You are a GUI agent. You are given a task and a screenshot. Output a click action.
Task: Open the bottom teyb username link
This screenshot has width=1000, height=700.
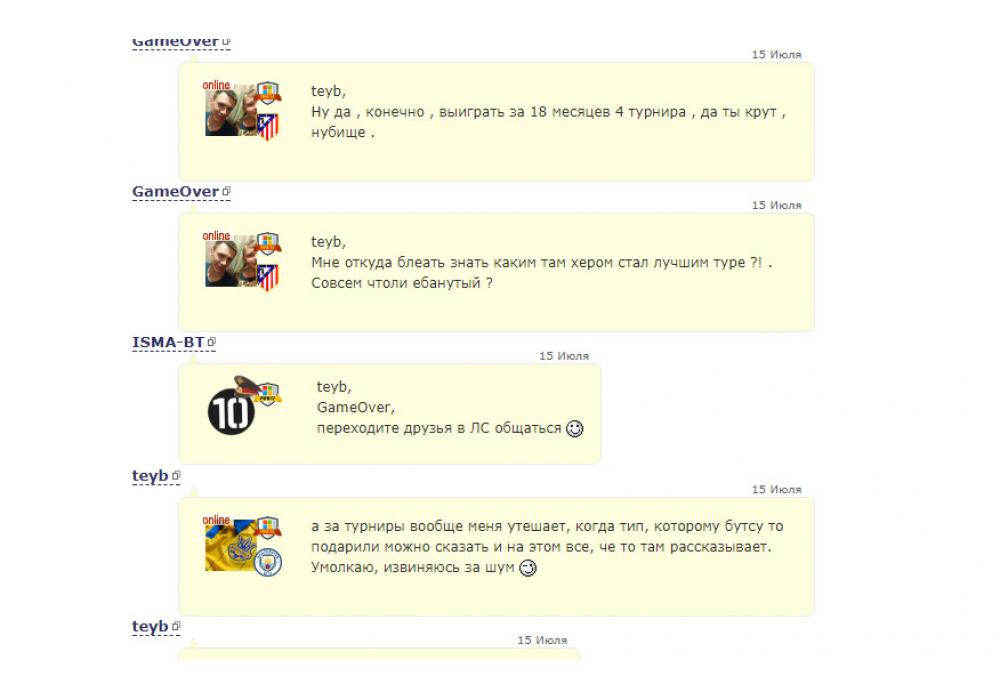[151, 626]
